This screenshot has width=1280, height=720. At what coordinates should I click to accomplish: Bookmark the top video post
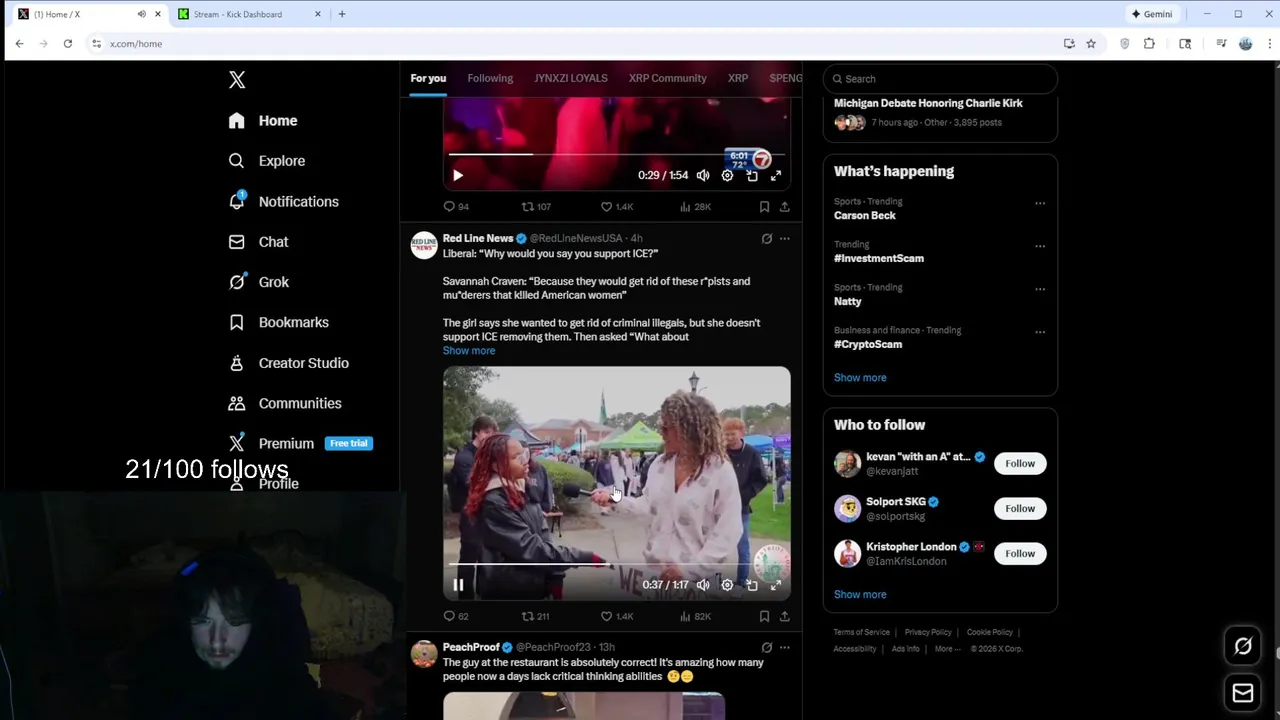[764, 207]
